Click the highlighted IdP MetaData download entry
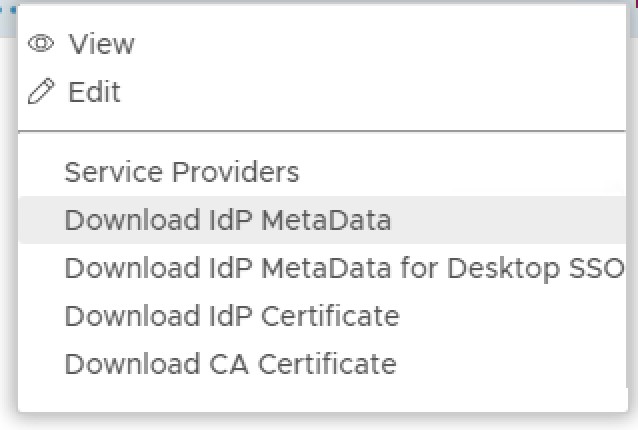The image size is (638, 430). [x=227, y=220]
